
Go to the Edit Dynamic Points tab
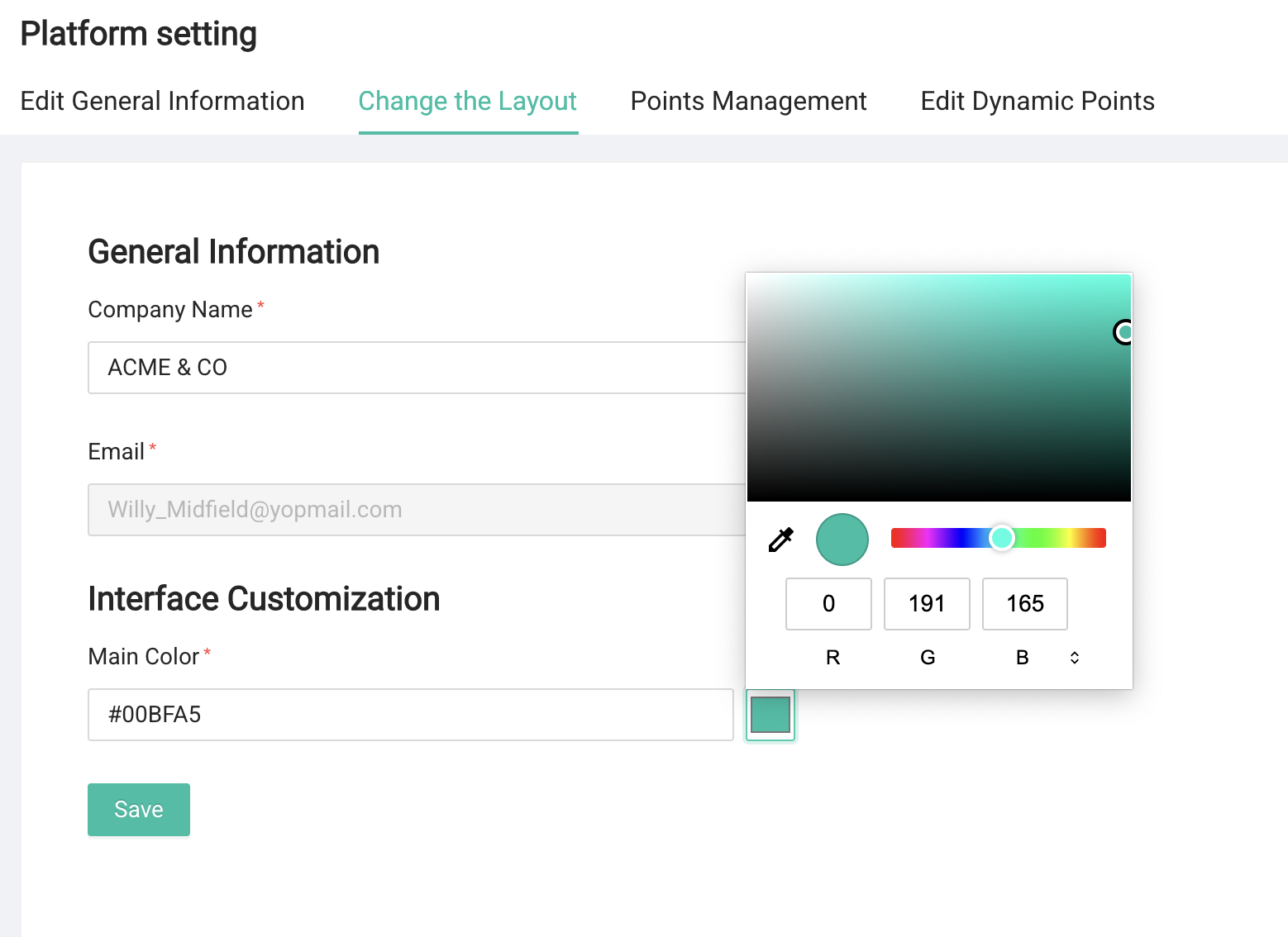[1038, 102]
